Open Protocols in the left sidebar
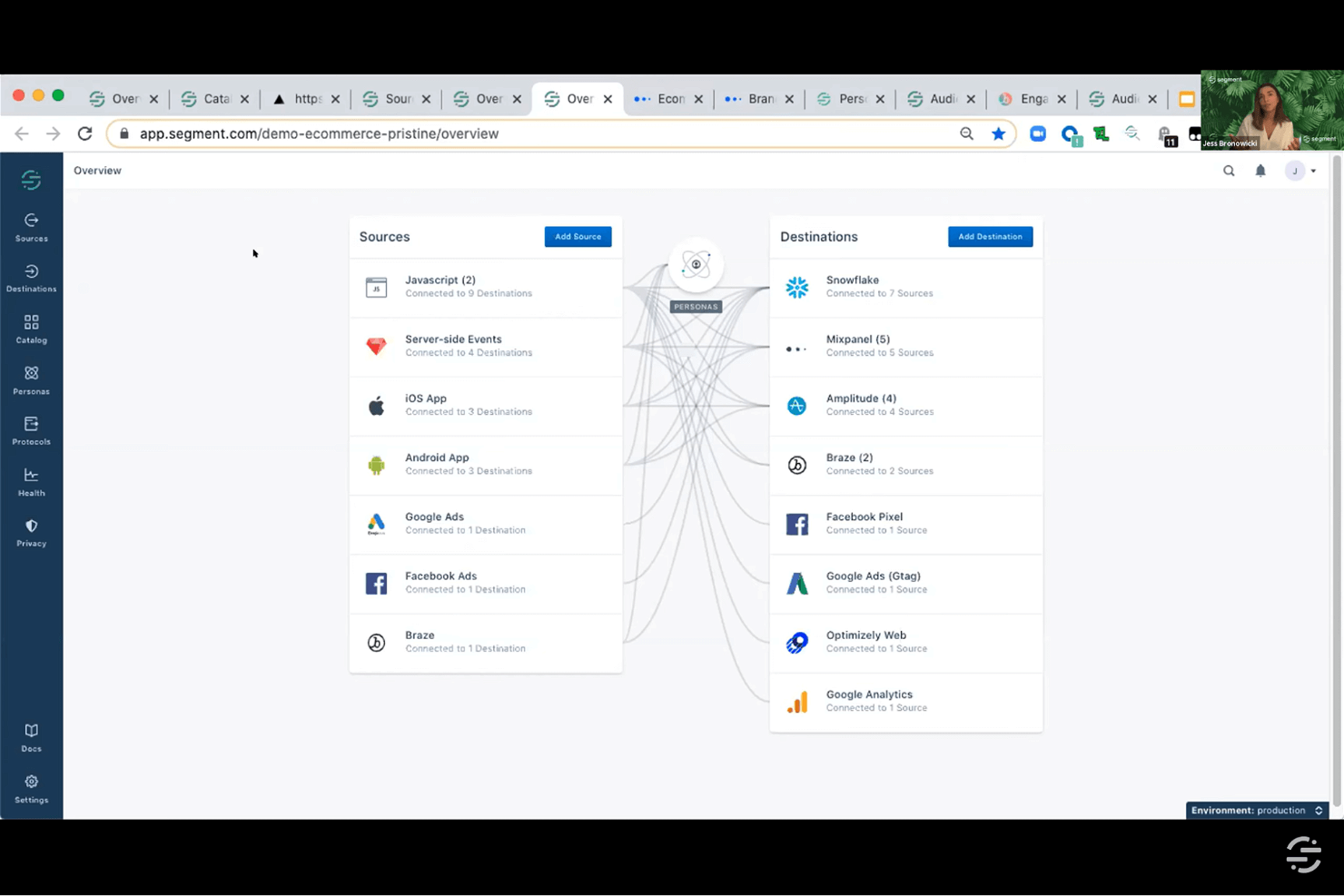Screen dimensions: 1344x896 pos(31,430)
